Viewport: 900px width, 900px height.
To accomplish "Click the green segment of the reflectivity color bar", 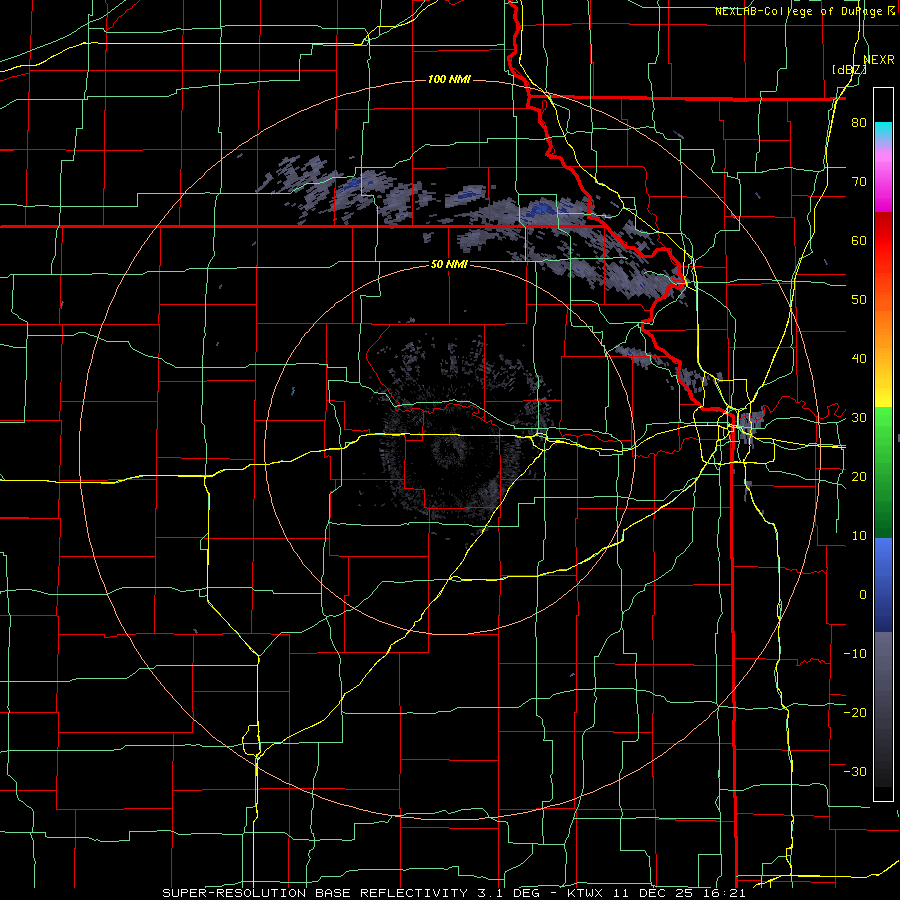I will coord(883,472).
